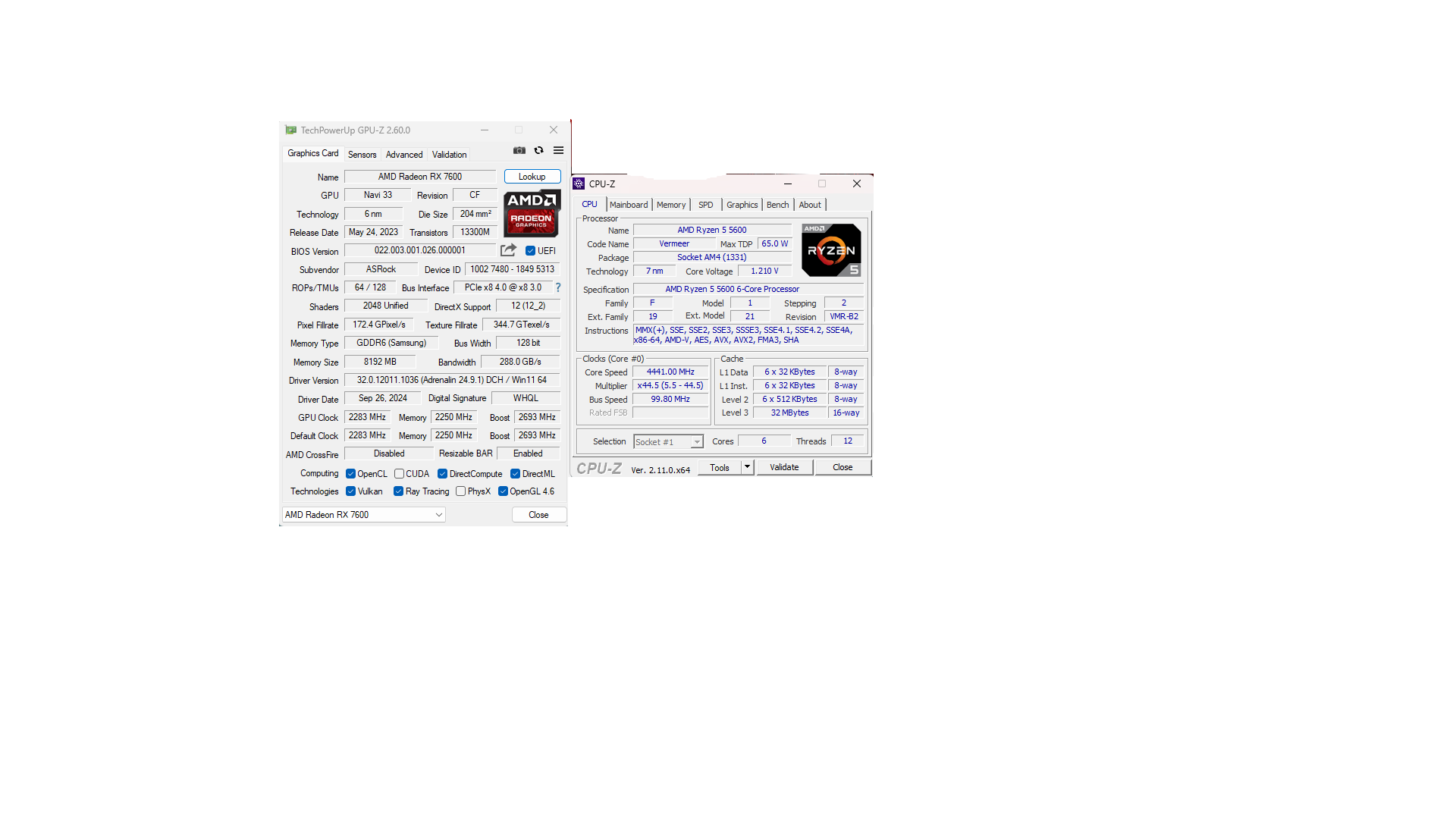
Task: Open the GPU-Z hamburger menu
Action: pyautogui.click(x=559, y=150)
